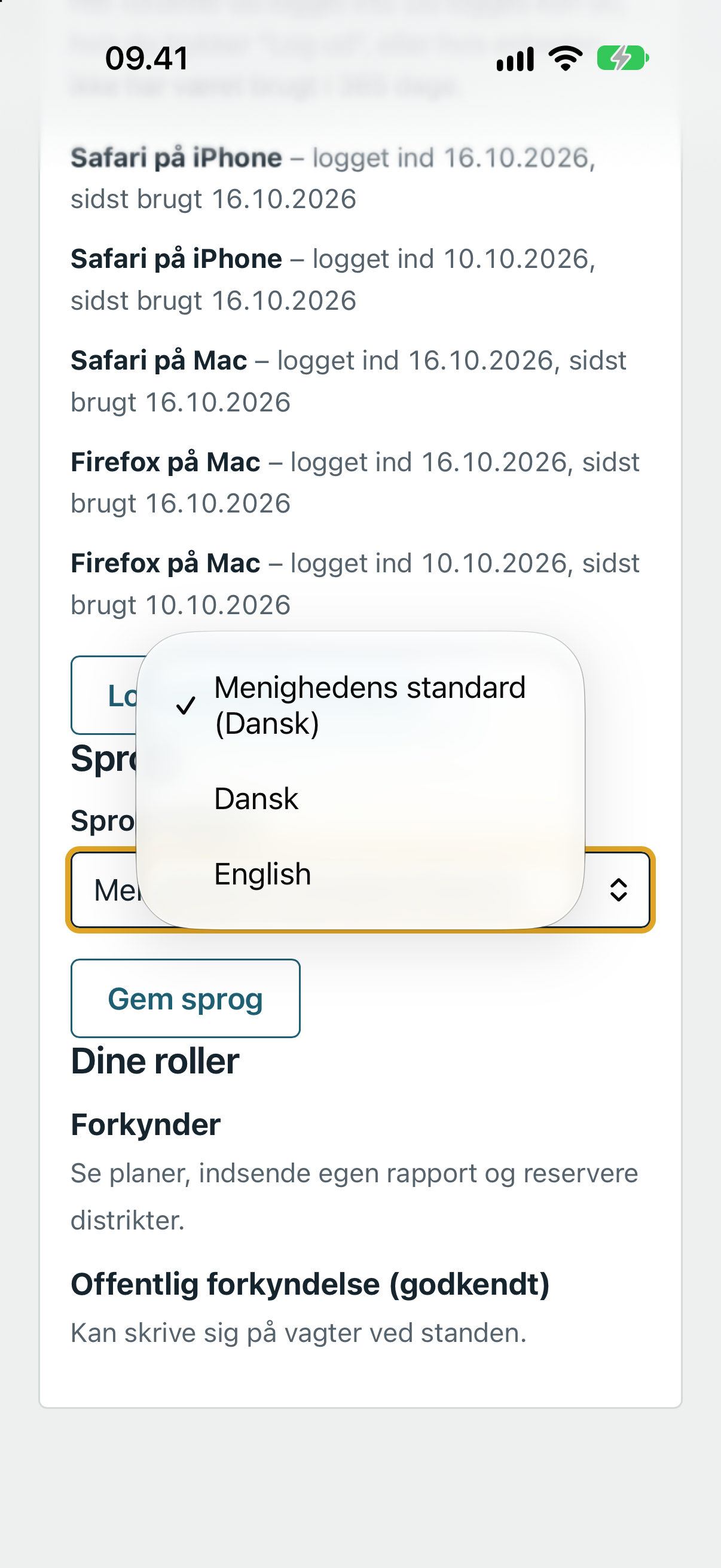Tap the battery charging icon
The image size is (721, 1568).
coord(622,59)
